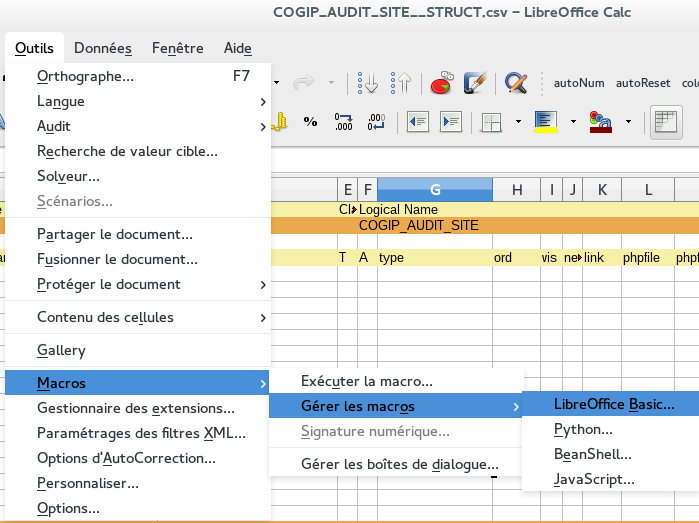Select column K header
The image size is (699, 523).
602,190
